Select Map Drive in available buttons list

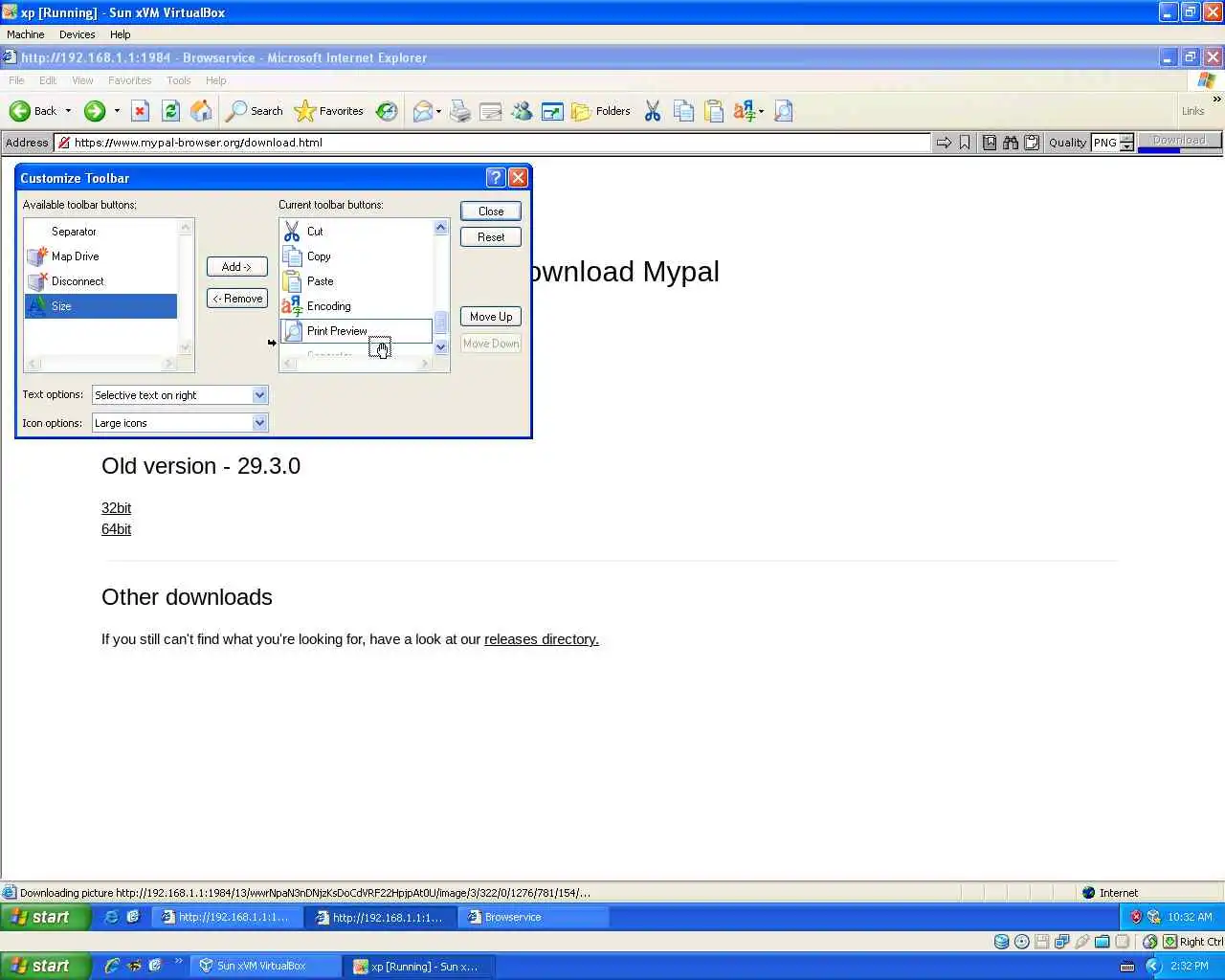(100, 256)
